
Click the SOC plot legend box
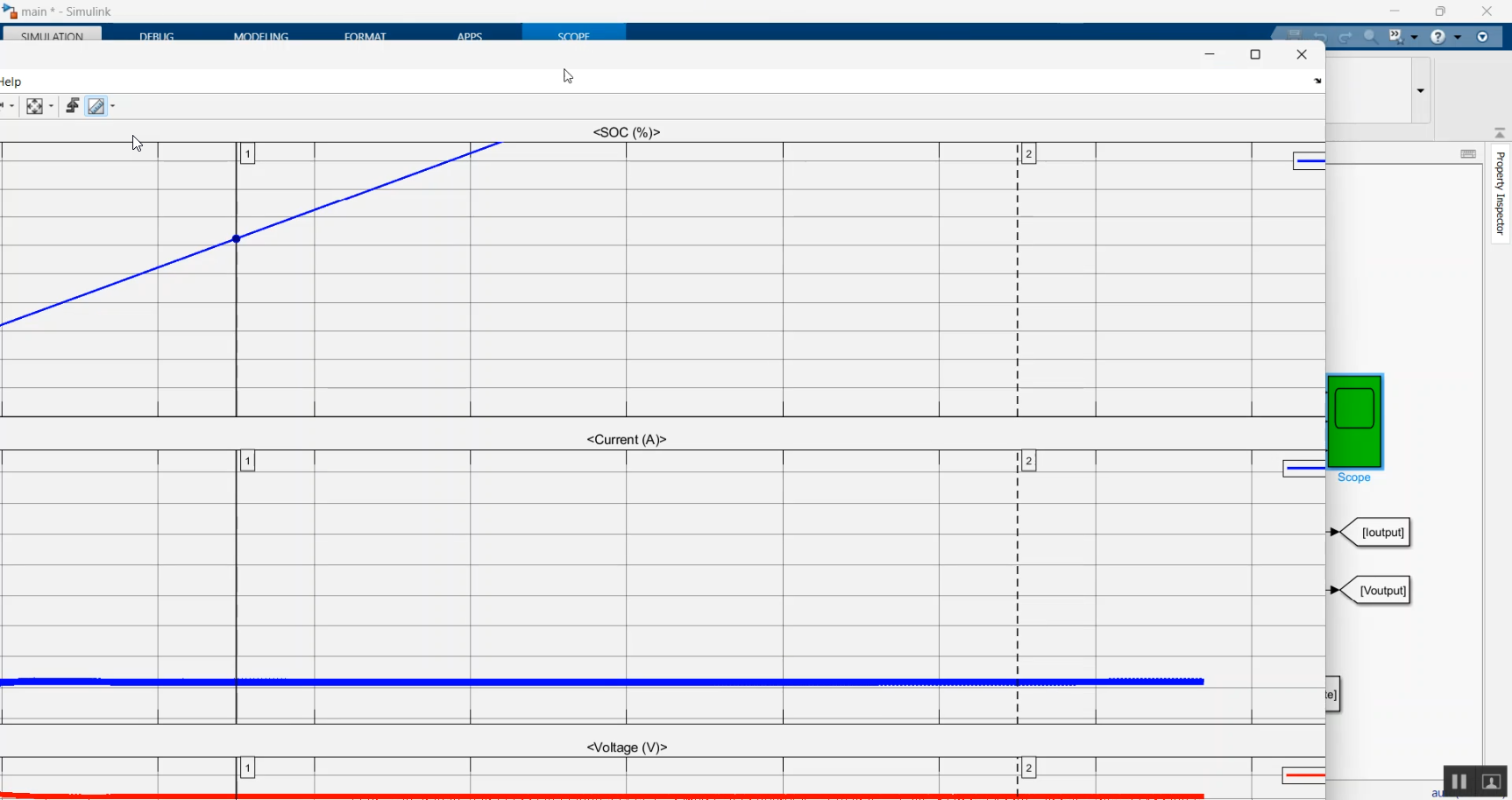click(1309, 161)
